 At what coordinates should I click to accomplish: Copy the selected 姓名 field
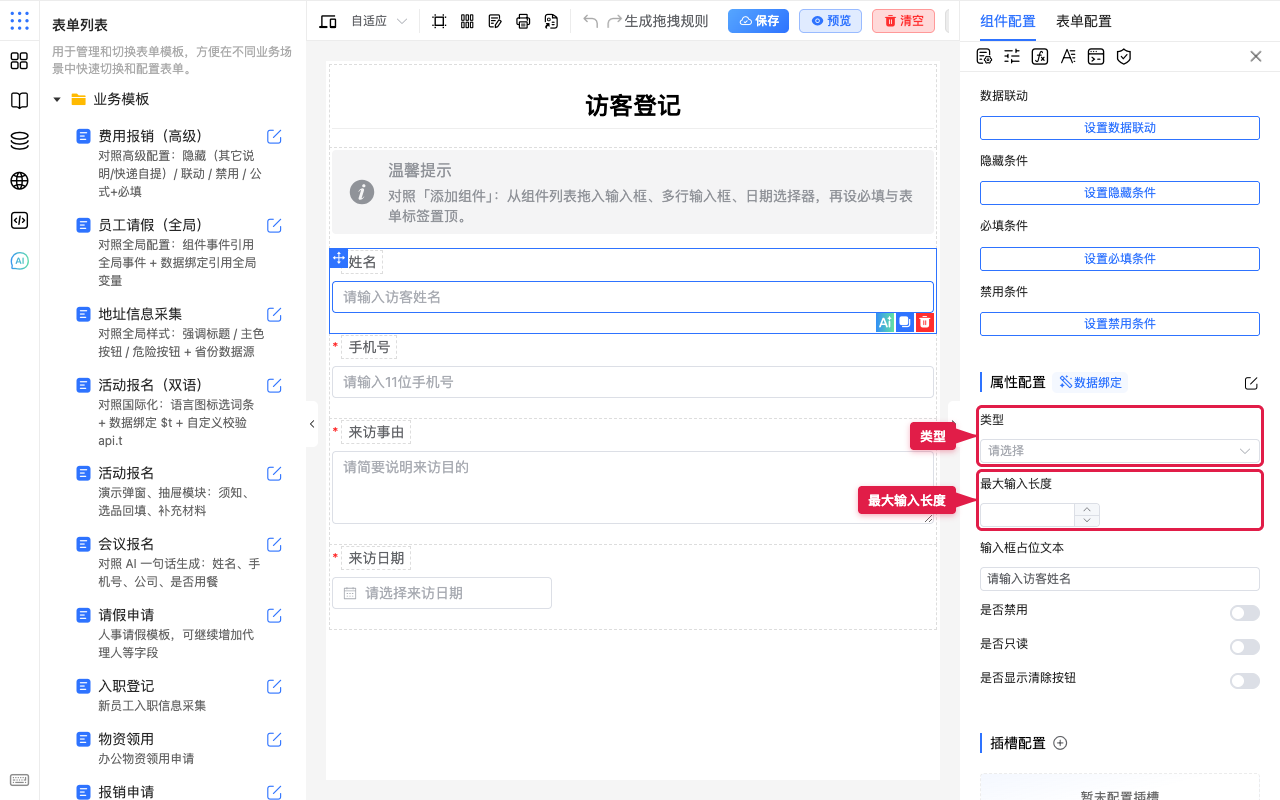click(x=905, y=322)
